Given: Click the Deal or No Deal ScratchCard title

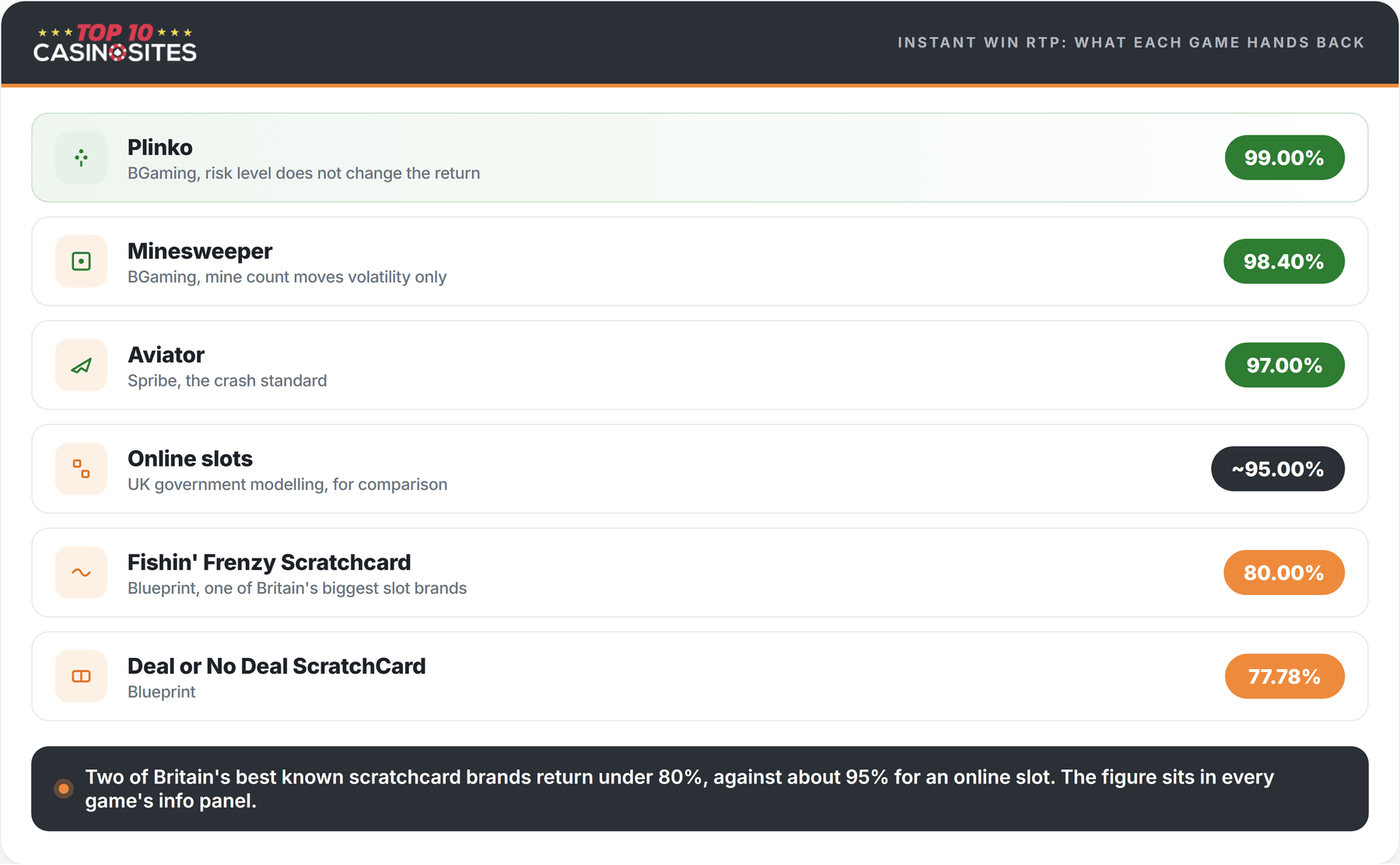Looking at the screenshot, I should pyautogui.click(x=276, y=667).
